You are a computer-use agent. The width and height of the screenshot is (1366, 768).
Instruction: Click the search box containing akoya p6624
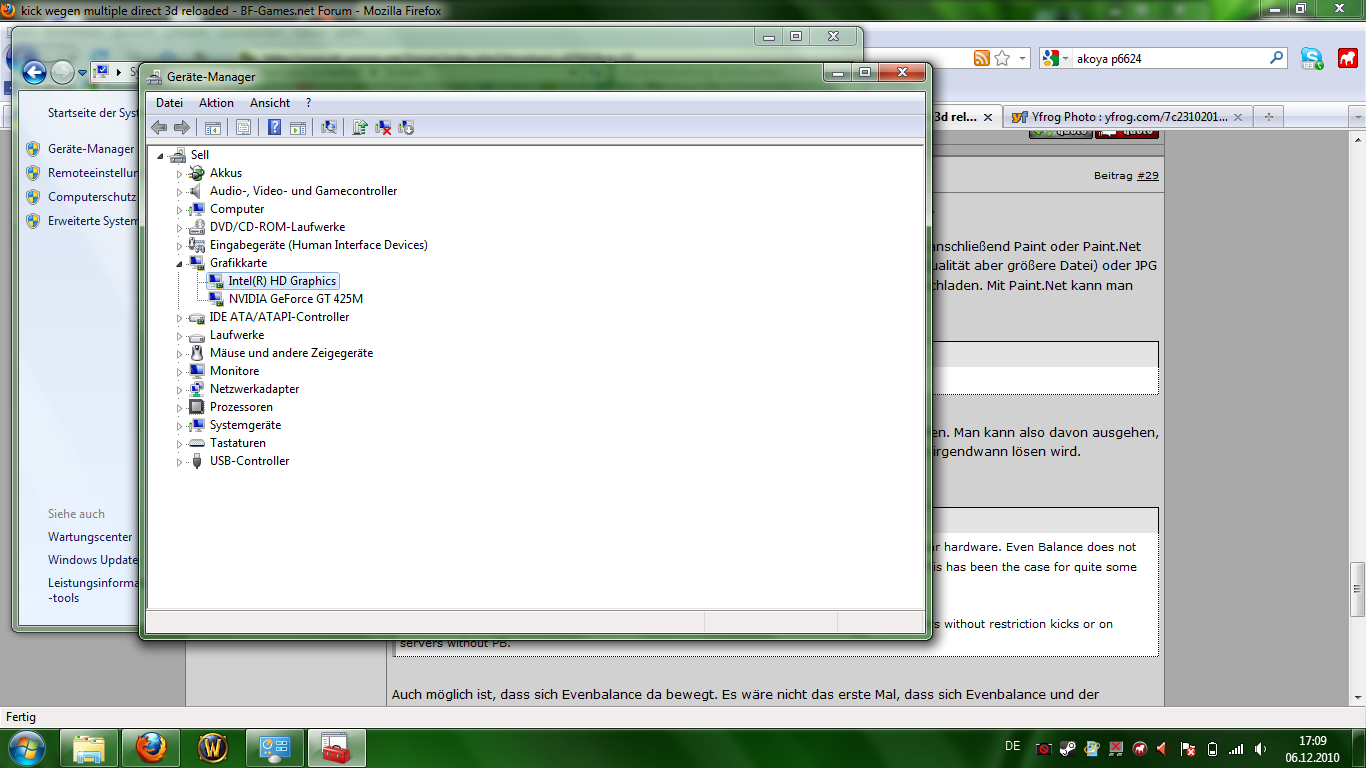1170,59
